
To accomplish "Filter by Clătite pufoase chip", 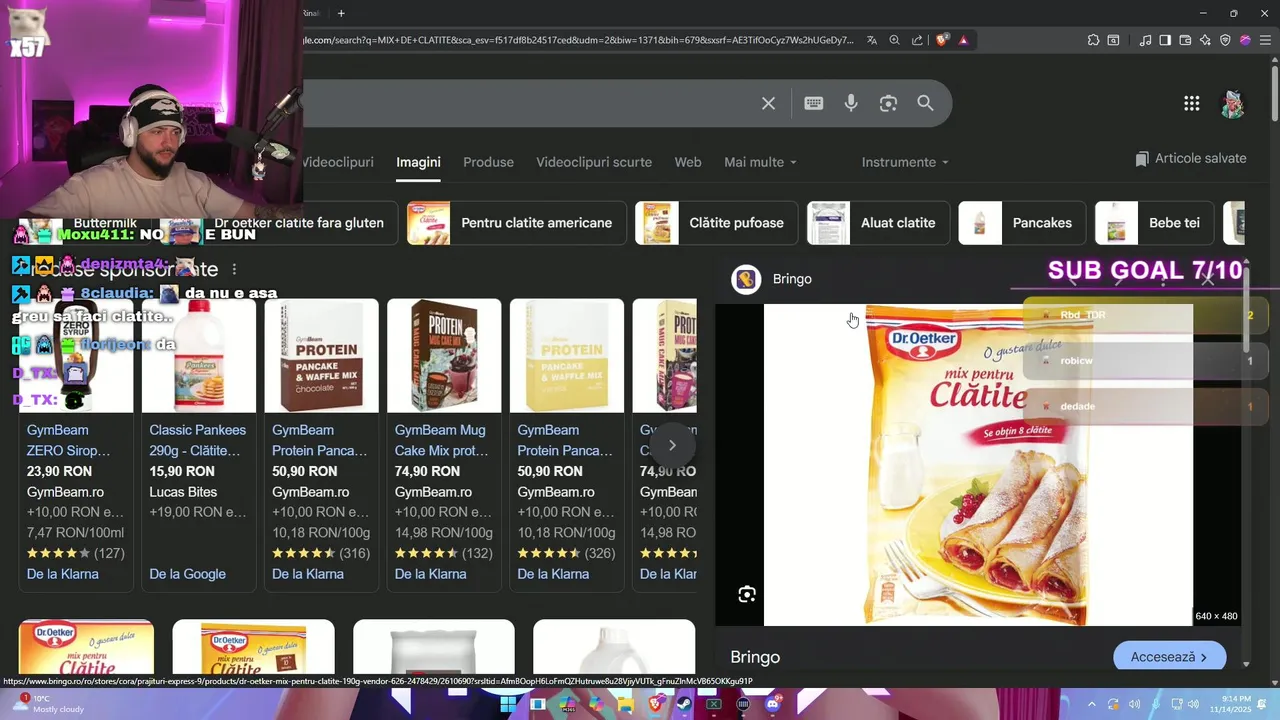I will [716, 223].
